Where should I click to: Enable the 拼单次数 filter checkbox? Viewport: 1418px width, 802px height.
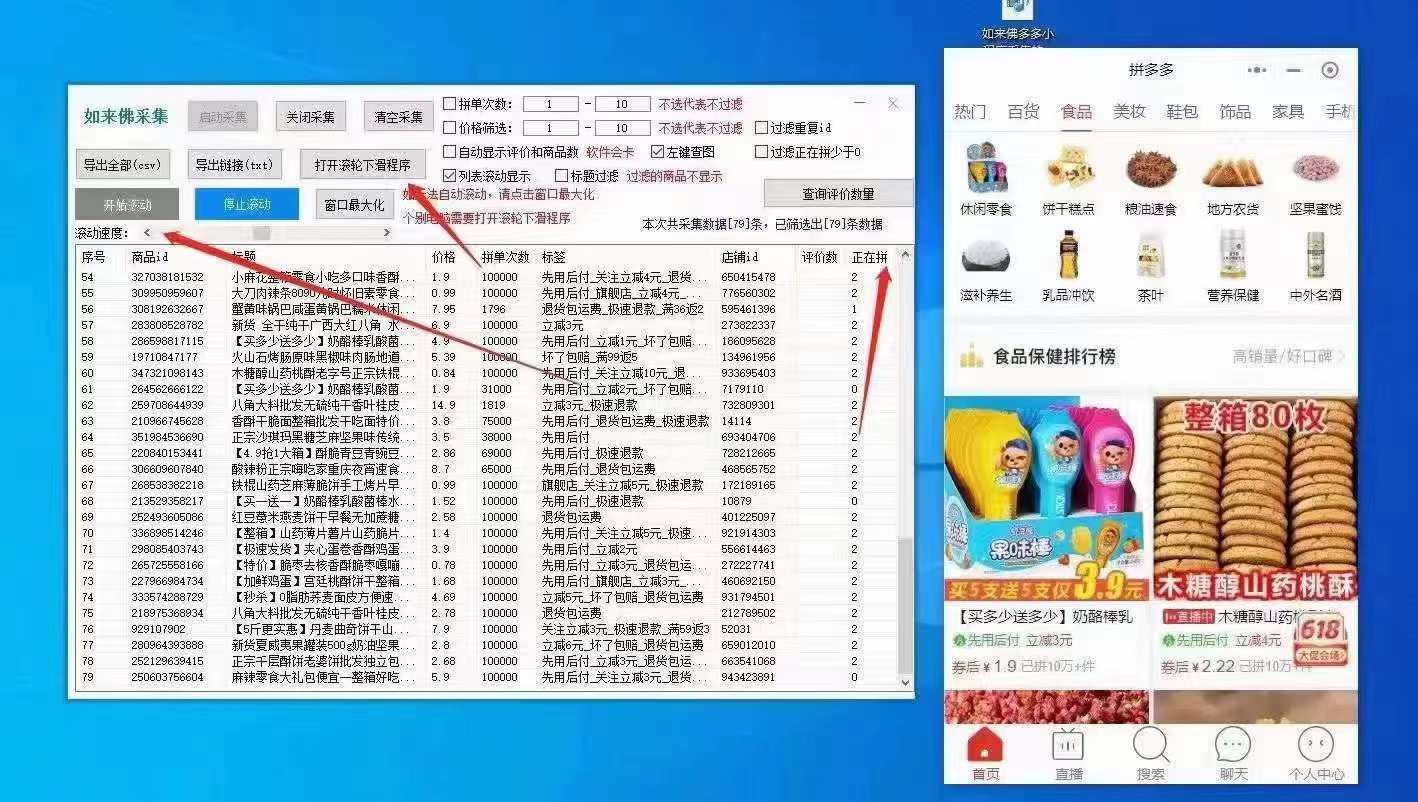(450, 104)
